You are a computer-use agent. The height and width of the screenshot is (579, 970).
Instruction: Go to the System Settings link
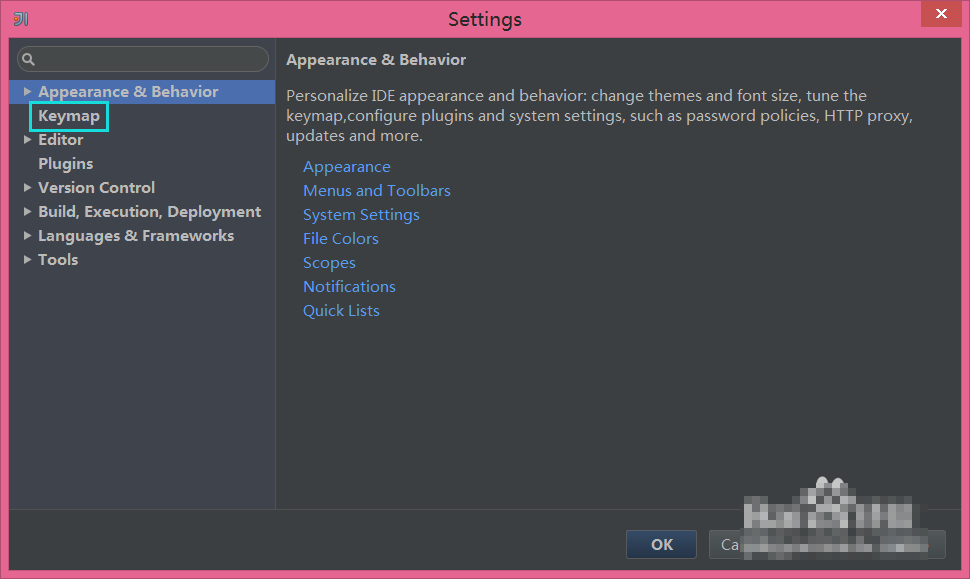click(x=361, y=215)
